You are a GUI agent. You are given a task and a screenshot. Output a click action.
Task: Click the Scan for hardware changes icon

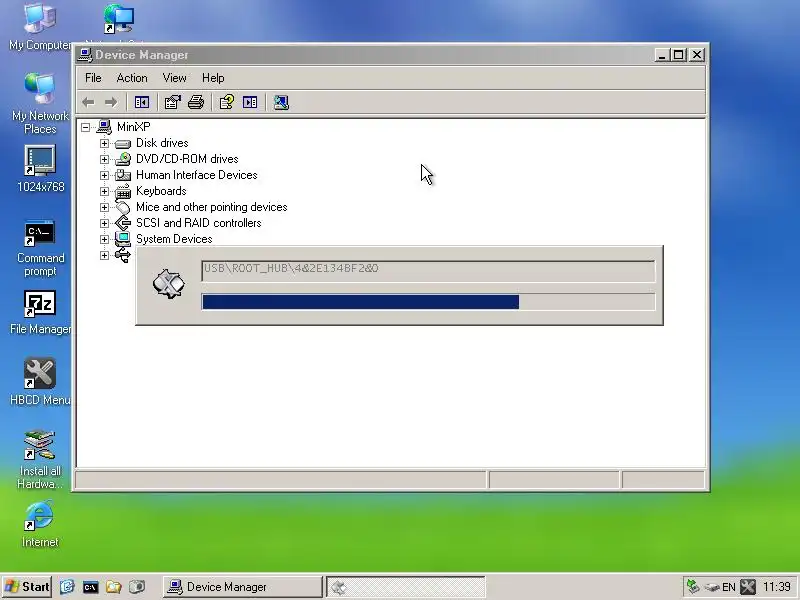tap(281, 103)
